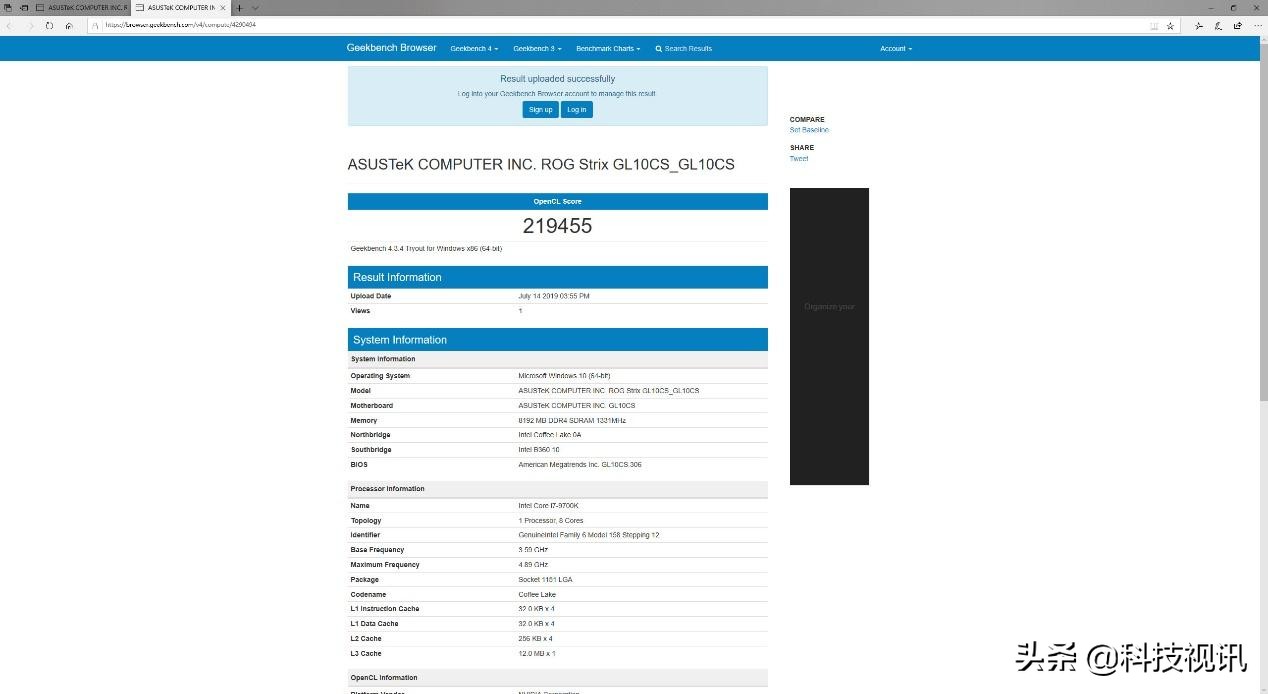Click the back navigation arrow
Screen dimensions: 1268x694
[10, 25]
